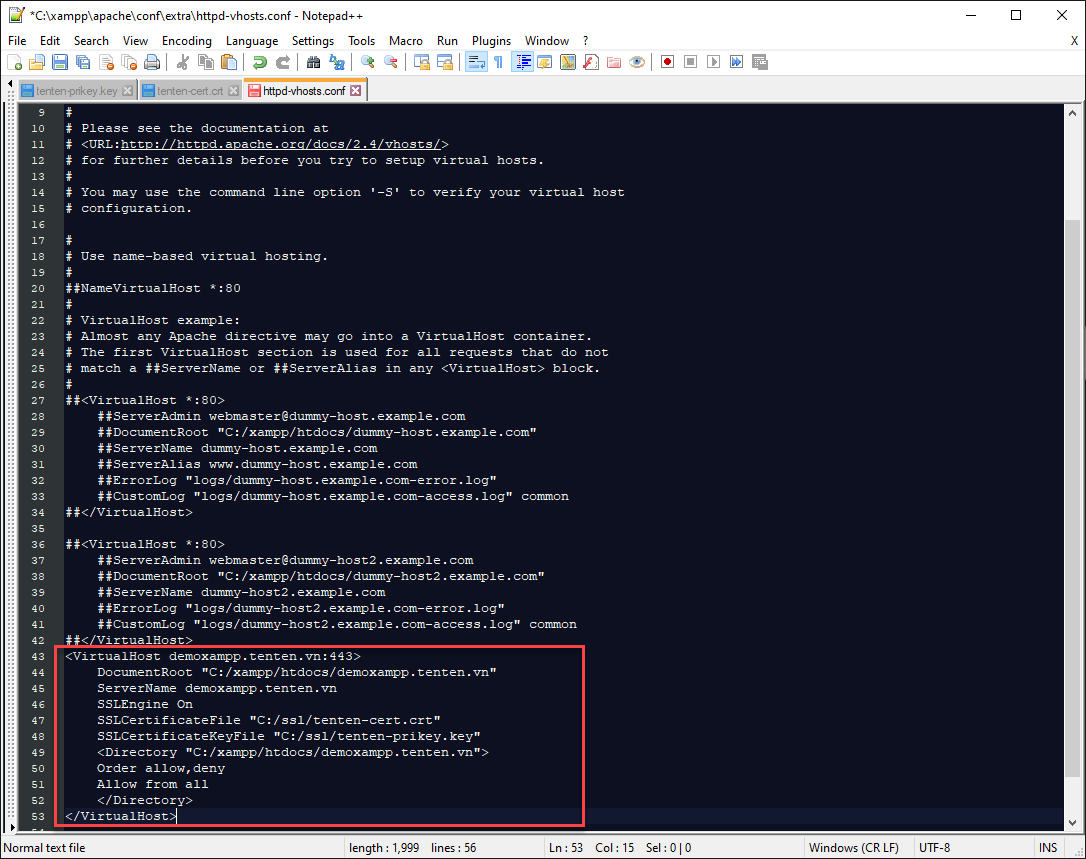
Task: Click the UTF-8 encoding status field
Action: [934, 848]
